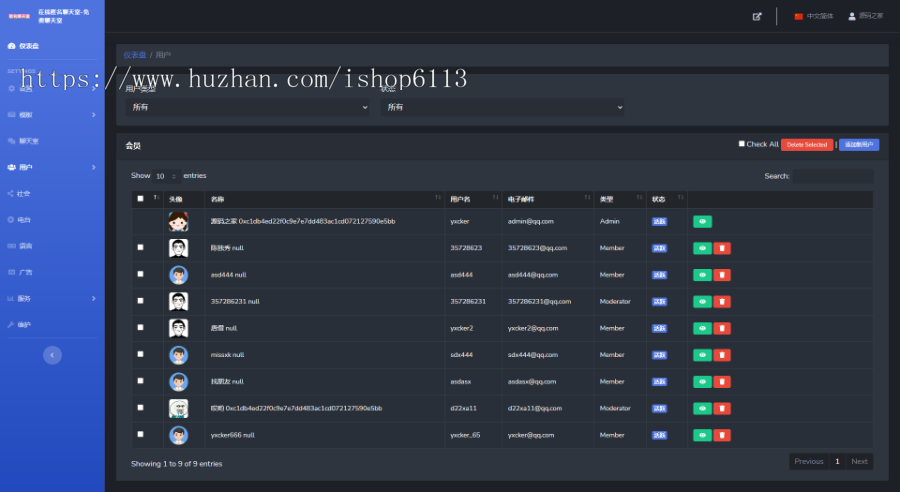Click the eye button for yxcker2
The width and height of the screenshot is (900, 492).
click(x=702, y=328)
